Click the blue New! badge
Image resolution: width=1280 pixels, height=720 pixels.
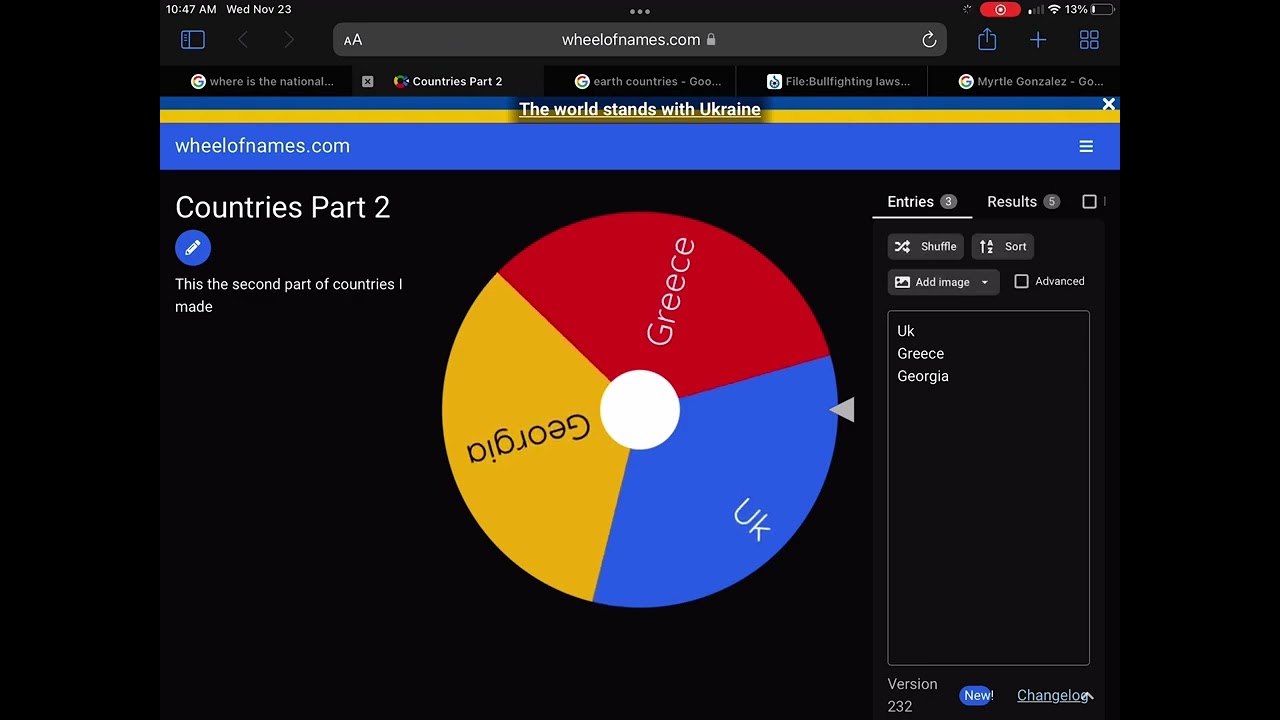coord(977,695)
